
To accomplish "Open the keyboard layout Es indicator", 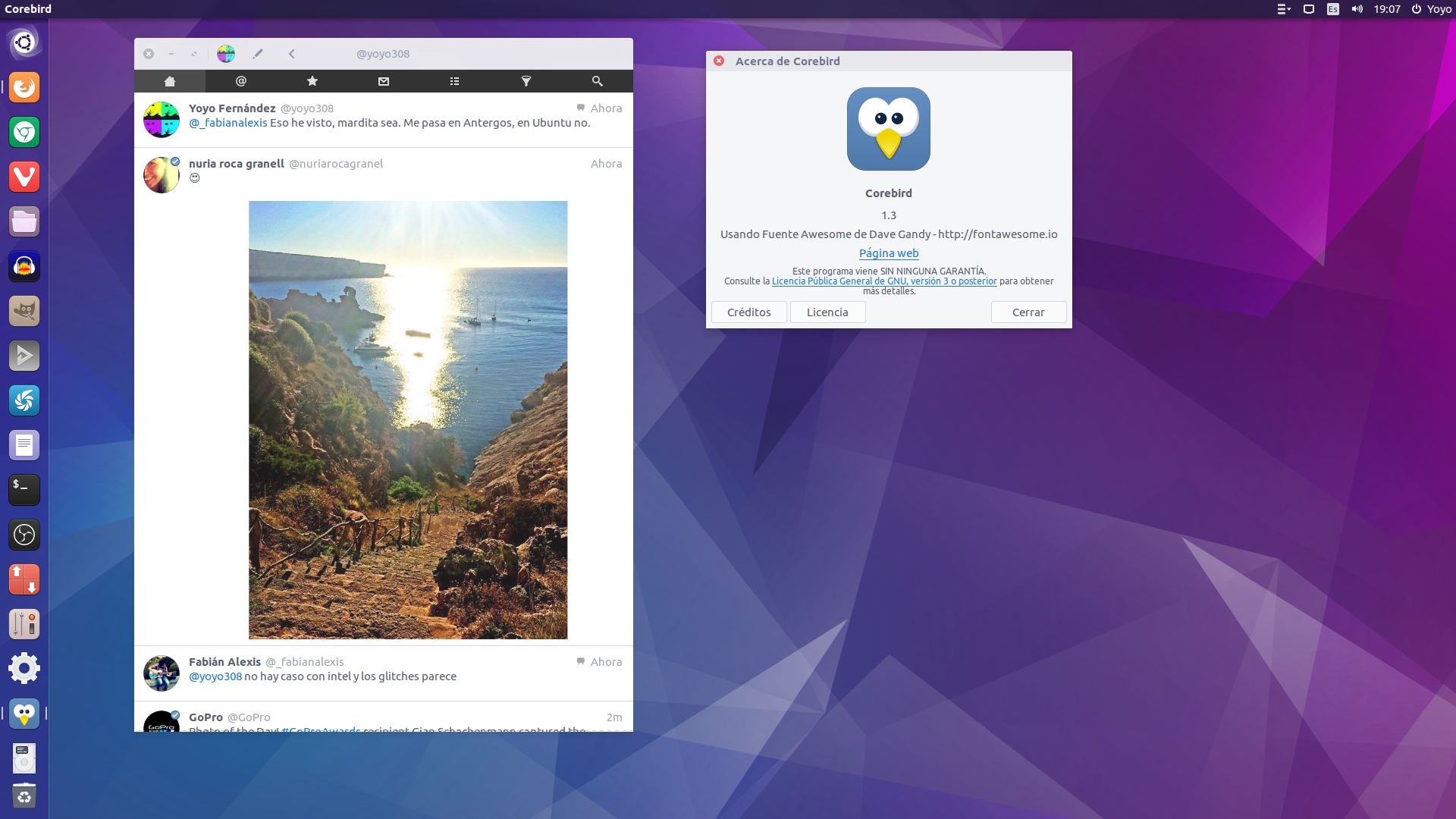I will click(x=1333, y=9).
